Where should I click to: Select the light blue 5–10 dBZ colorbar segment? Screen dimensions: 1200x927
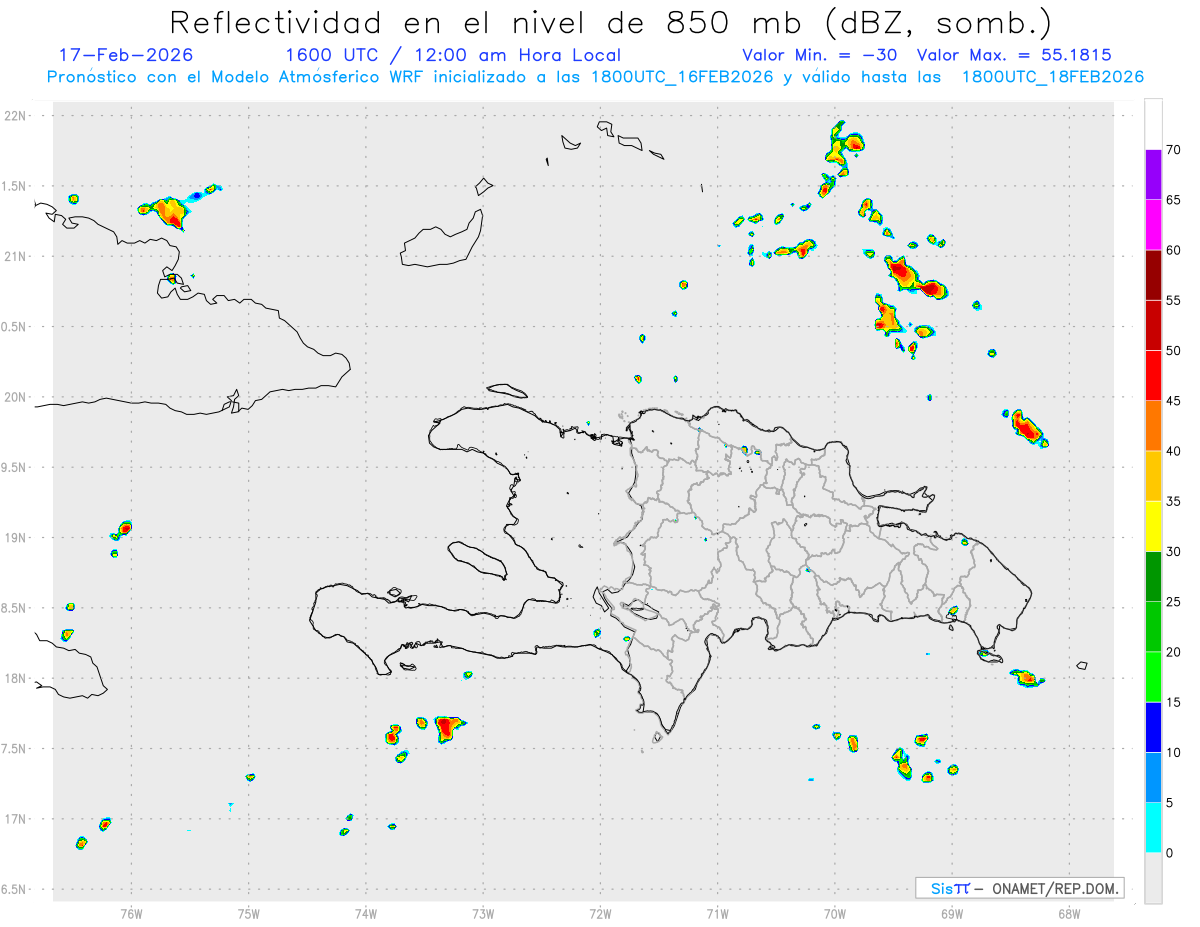(x=1153, y=778)
